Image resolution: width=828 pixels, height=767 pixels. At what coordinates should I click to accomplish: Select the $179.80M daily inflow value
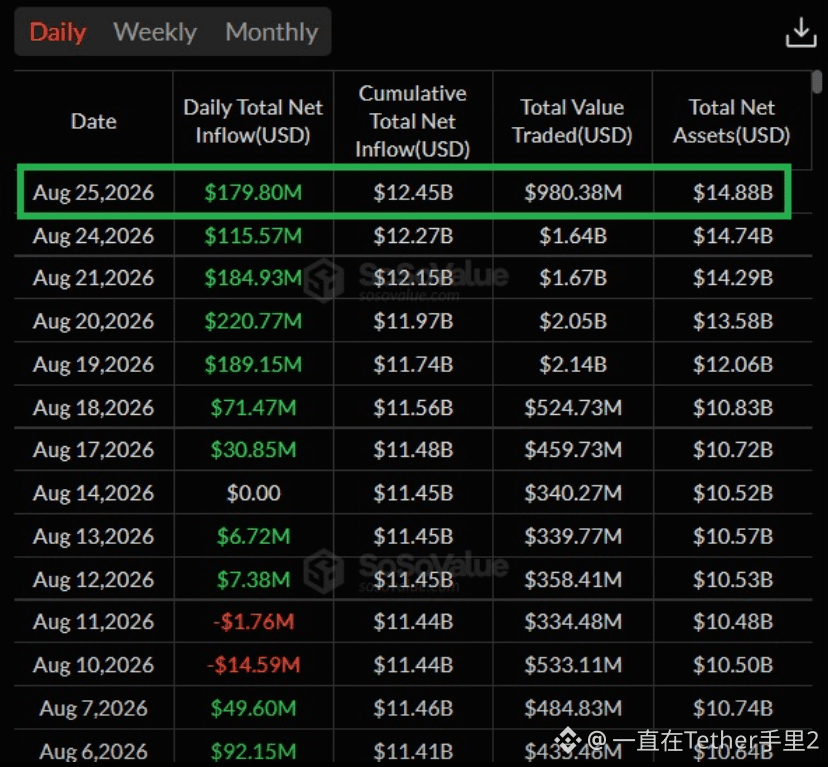[253, 192]
